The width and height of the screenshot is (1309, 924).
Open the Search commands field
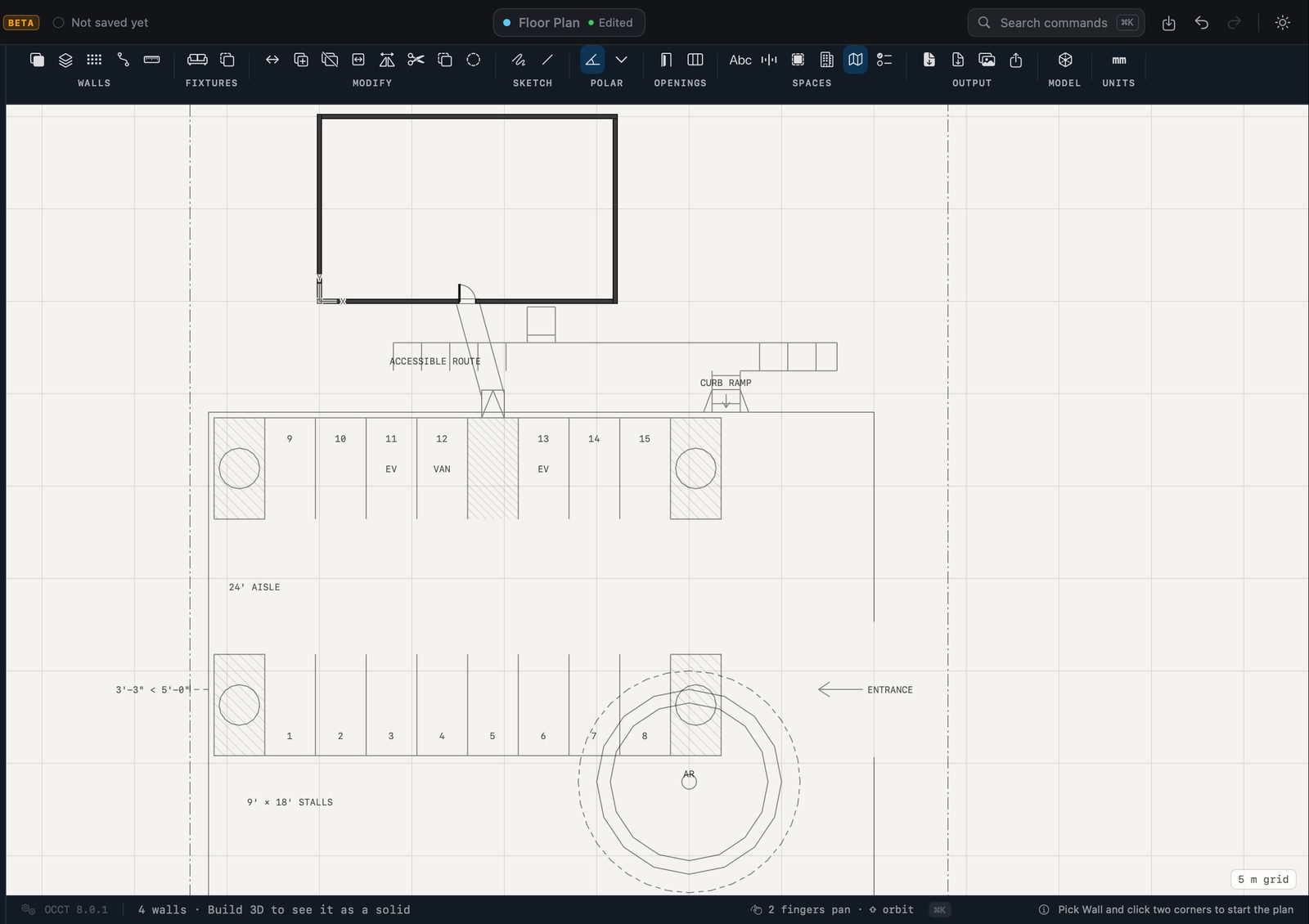[x=1056, y=23]
